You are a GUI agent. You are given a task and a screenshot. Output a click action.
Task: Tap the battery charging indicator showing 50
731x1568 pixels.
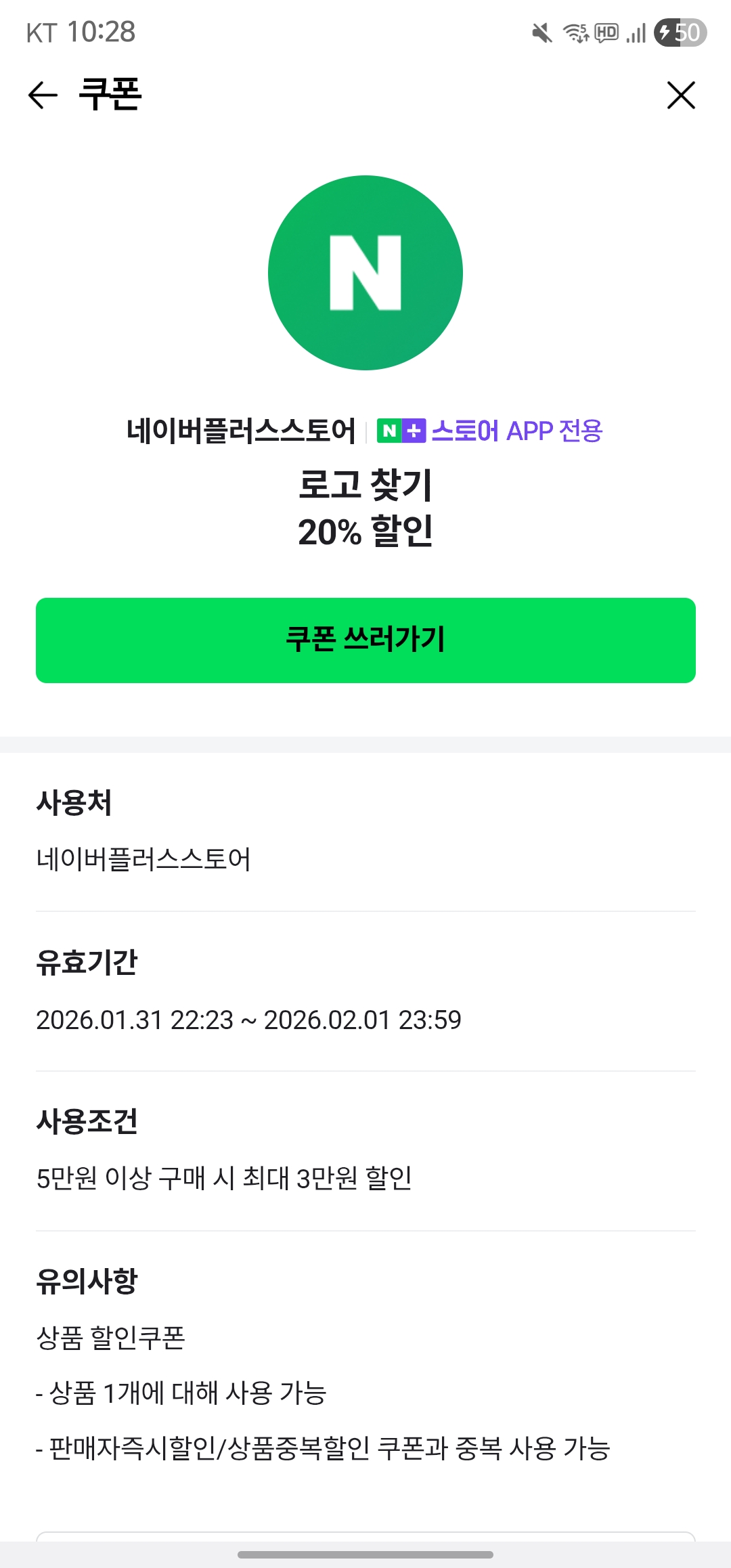click(x=680, y=32)
